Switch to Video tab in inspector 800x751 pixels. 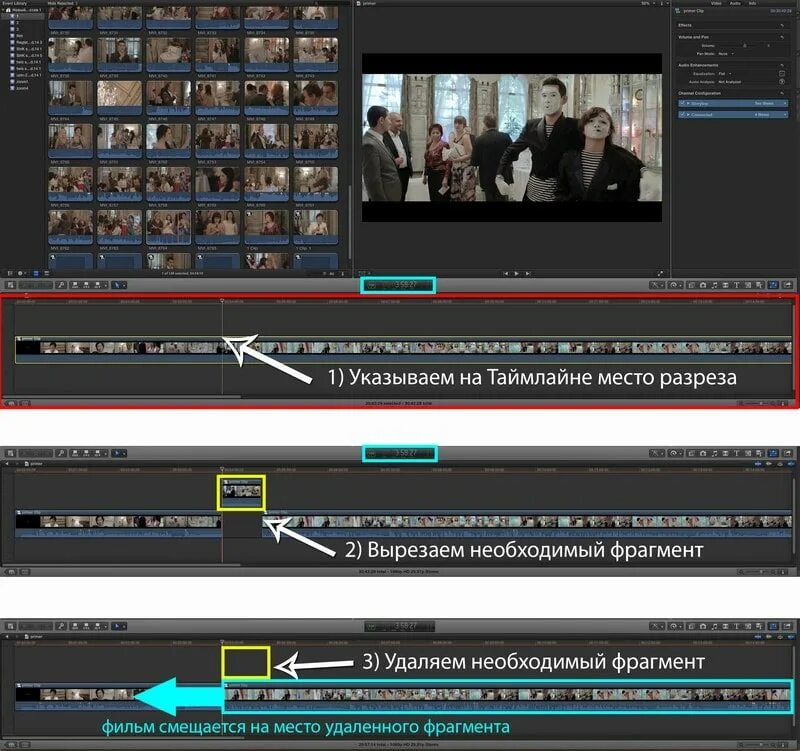(716, 3)
